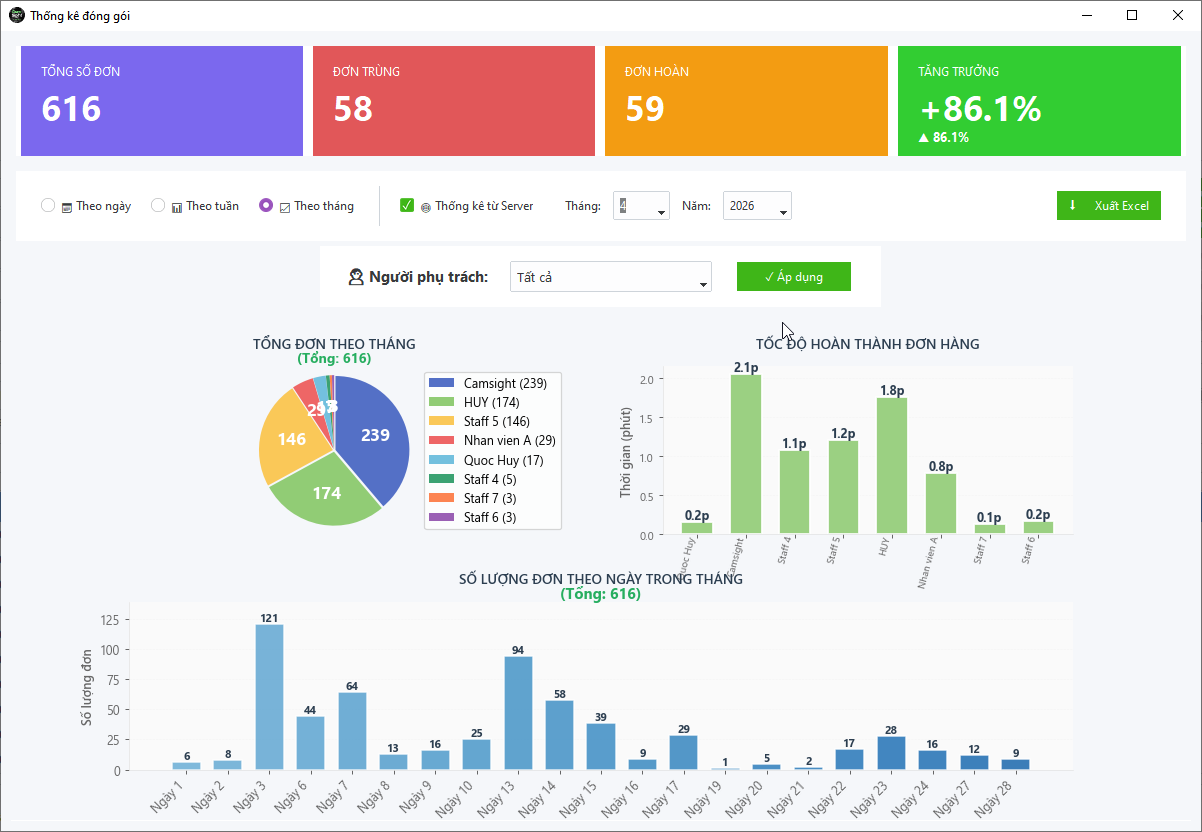1202x832 pixels.
Task: Click the Camsight blue legend swatch
Action: 441,384
